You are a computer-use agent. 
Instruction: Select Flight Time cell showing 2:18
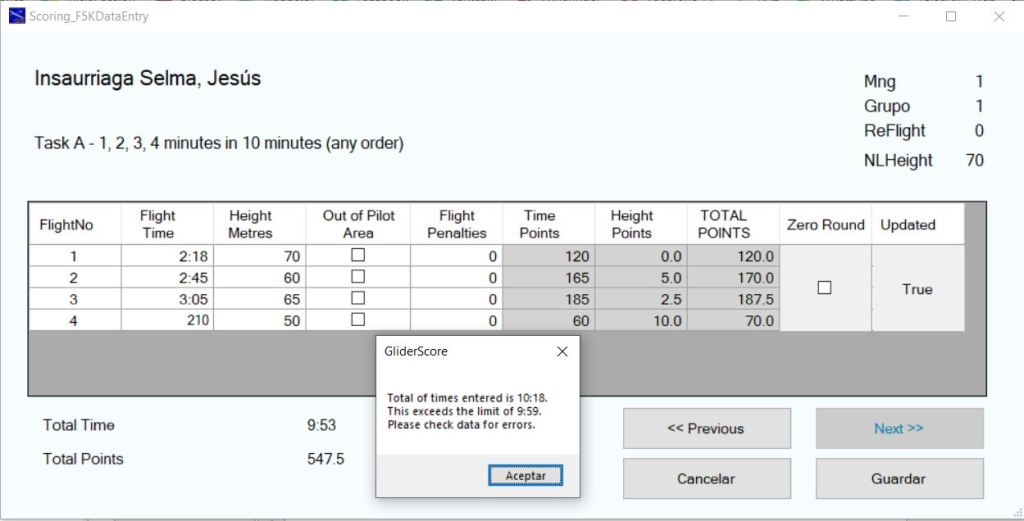click(167, 256)
